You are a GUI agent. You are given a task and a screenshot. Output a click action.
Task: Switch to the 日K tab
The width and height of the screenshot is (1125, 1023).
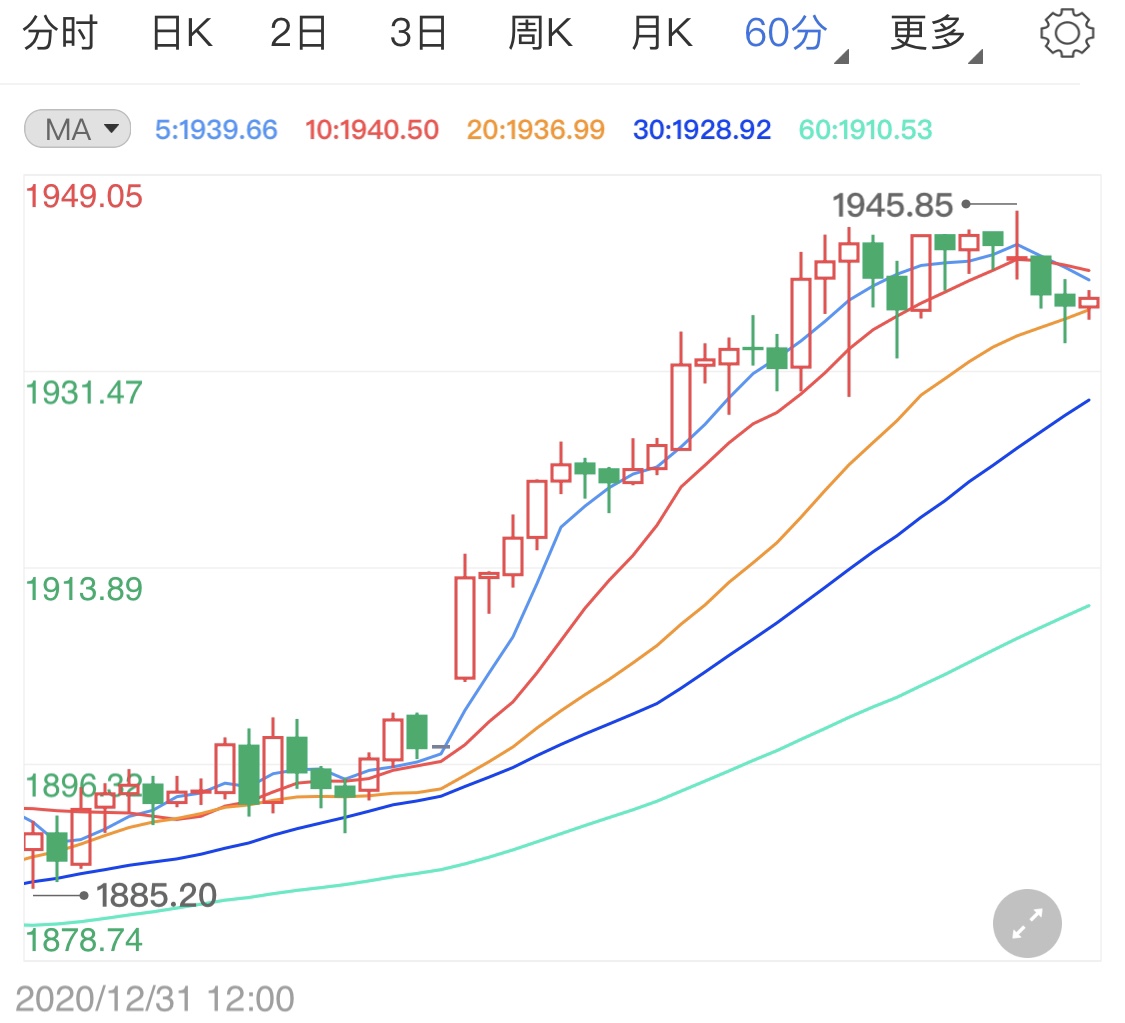pos(182,33)
